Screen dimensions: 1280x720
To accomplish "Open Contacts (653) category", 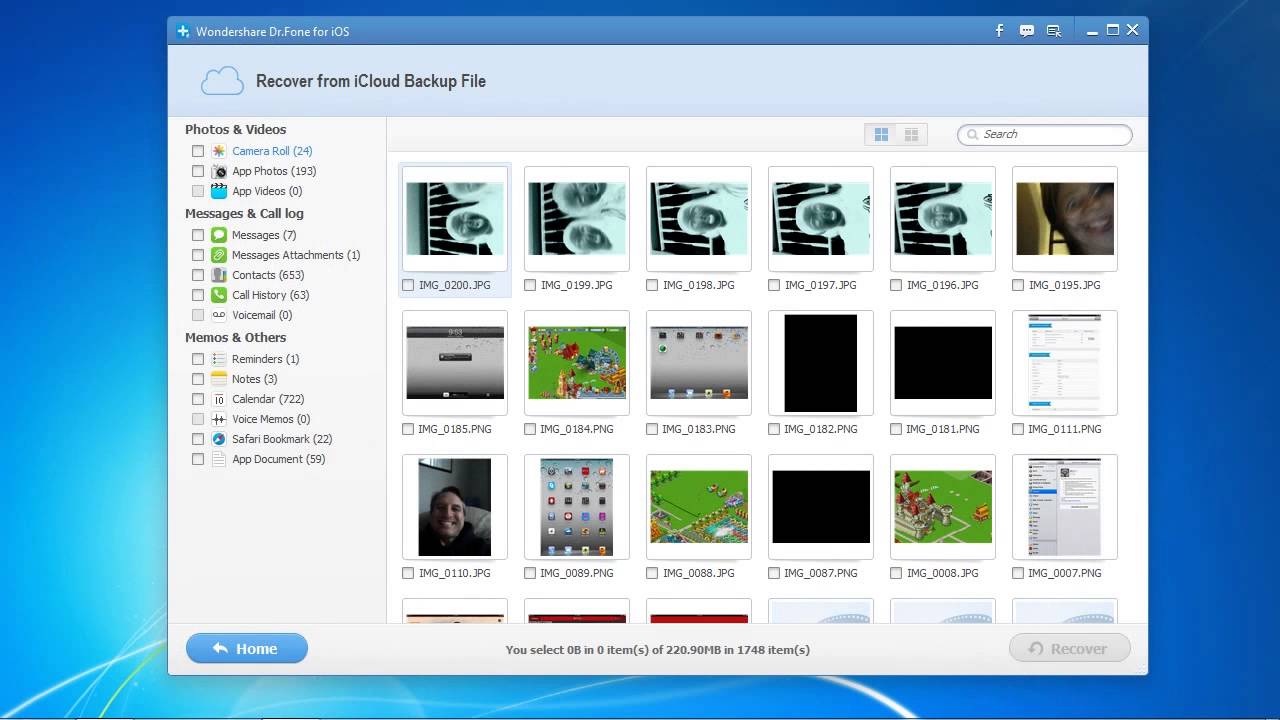I will [268, 275].
